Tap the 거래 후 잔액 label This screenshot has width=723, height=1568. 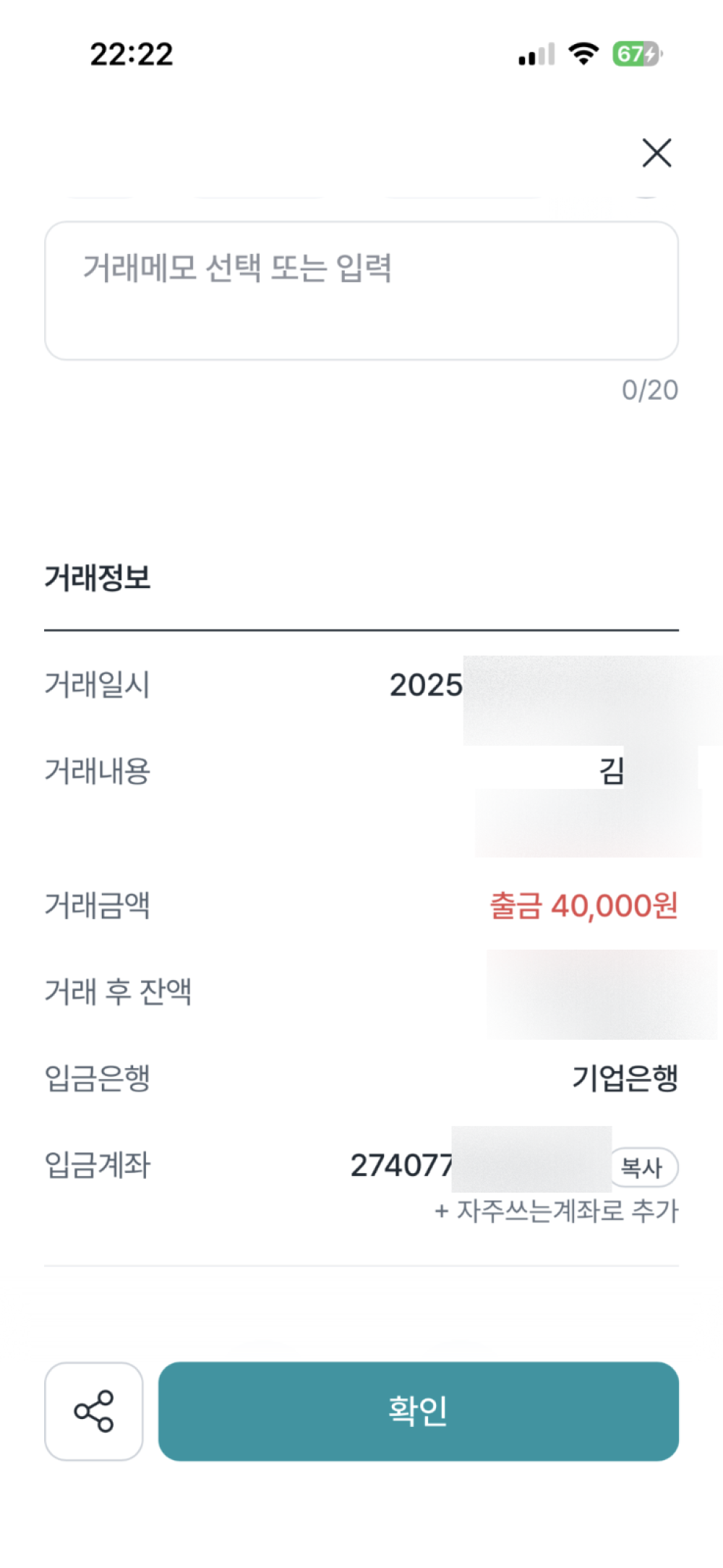(x=118, y=992)
